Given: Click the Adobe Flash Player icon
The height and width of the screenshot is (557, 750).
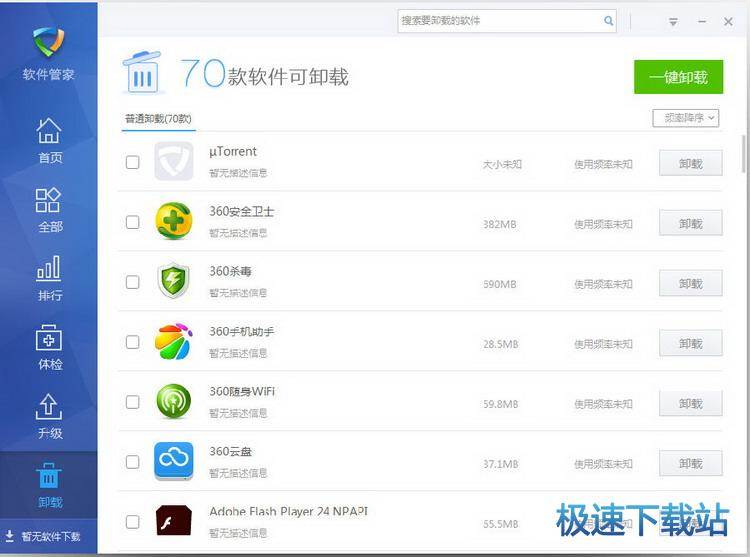Looking at the screenshot, I should point(174,521).
